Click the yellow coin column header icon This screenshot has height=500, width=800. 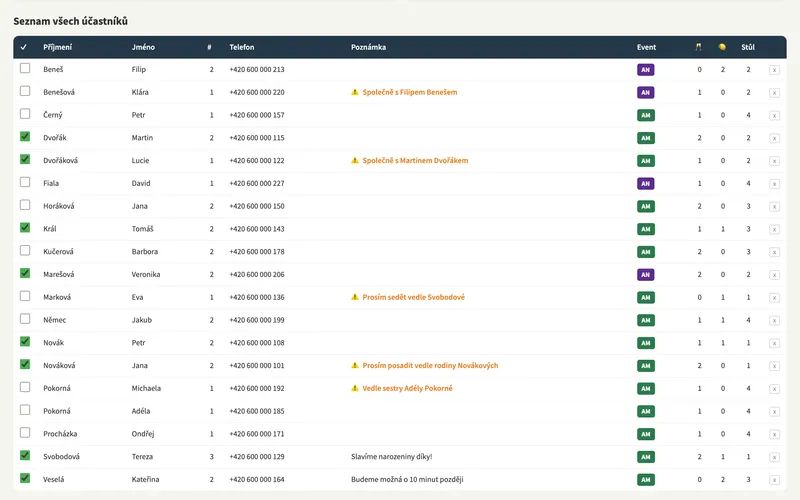[x=722, y=47]
